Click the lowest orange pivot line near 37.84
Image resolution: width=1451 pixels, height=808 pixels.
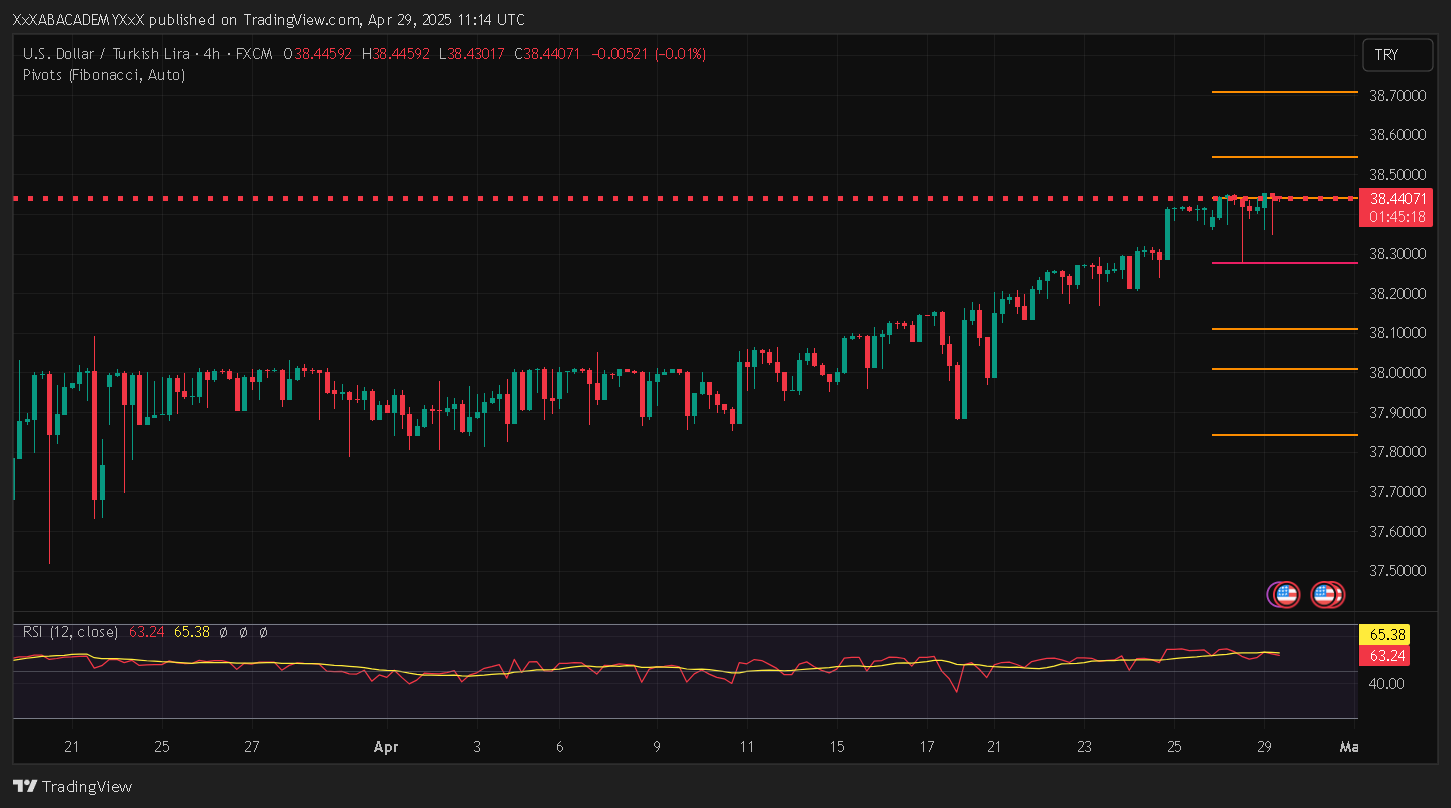click(1284, 435)
